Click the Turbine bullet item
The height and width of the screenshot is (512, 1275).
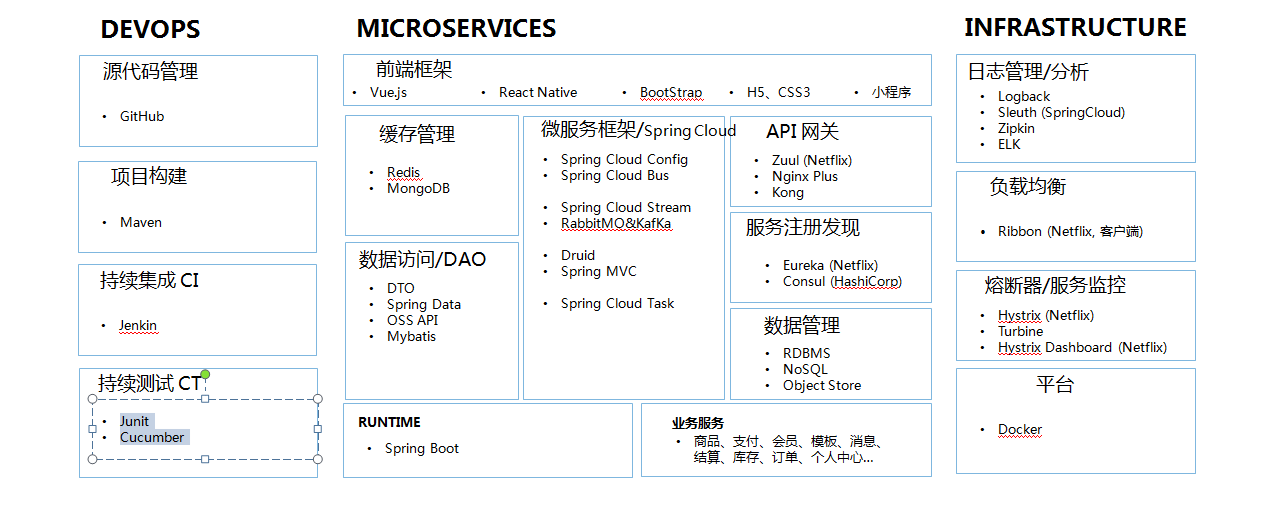tap(1020, 331)
